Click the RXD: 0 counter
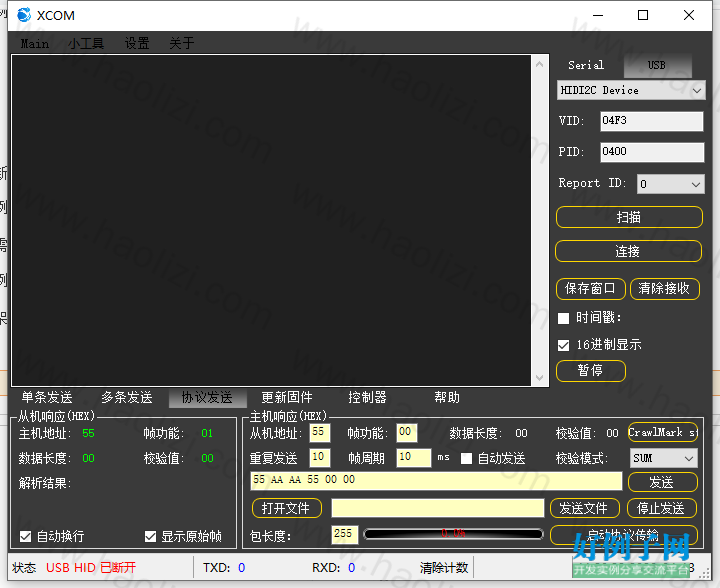This screenshot has height=588, width=720. pos(334,568)
